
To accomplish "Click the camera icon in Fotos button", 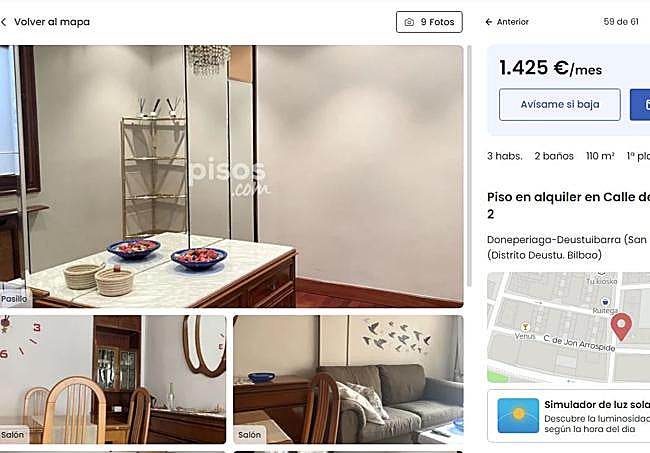I will 409,22.
